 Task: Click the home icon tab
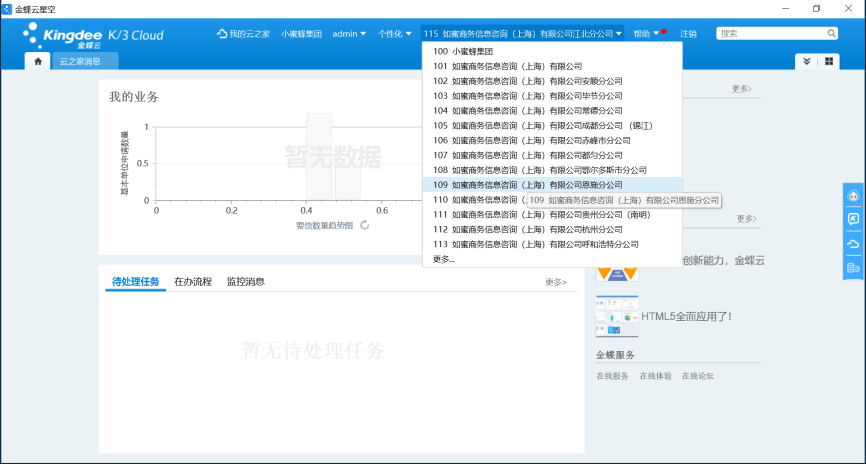click(38, 62)
